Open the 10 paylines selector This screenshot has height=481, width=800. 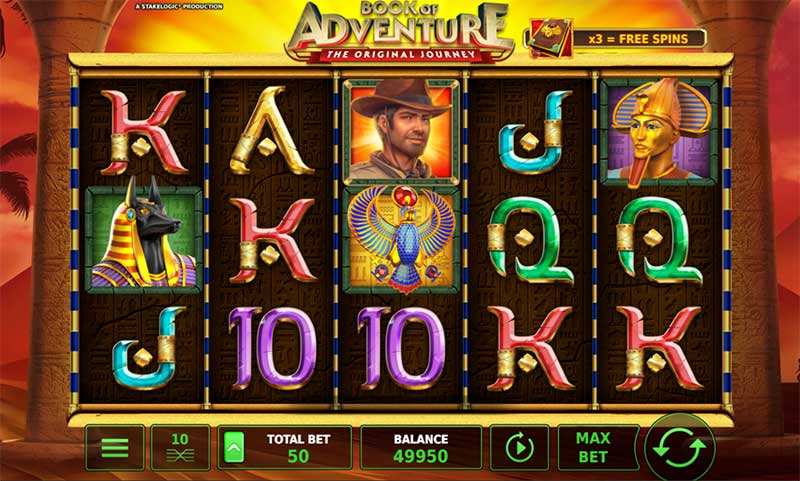click(x=180, y=447)
